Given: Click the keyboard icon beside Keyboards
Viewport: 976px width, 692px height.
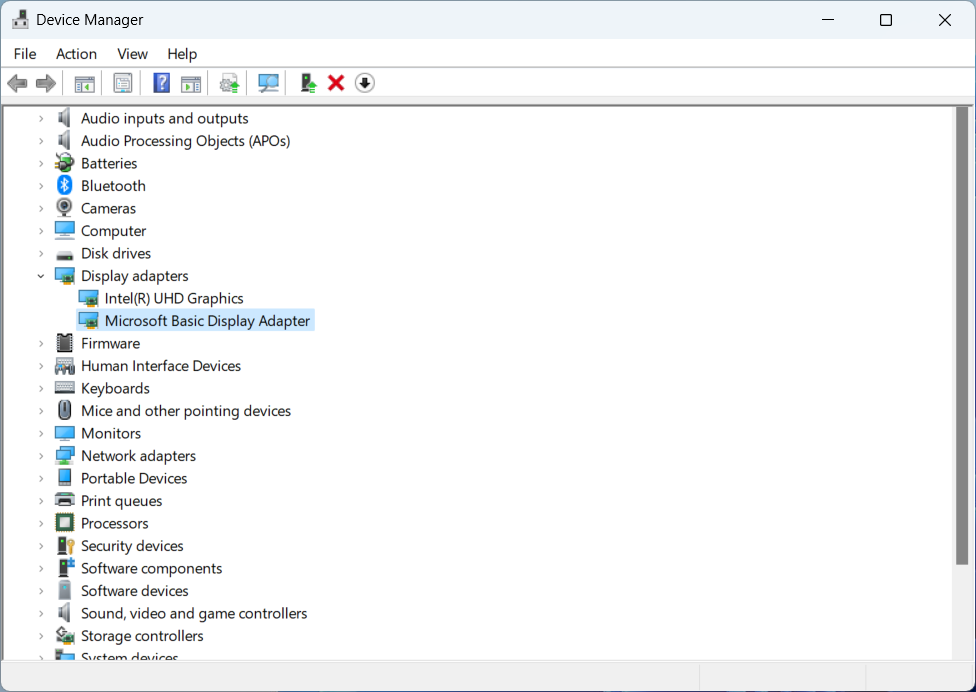Looking at the screenshot, I should [x=65, y=388].
